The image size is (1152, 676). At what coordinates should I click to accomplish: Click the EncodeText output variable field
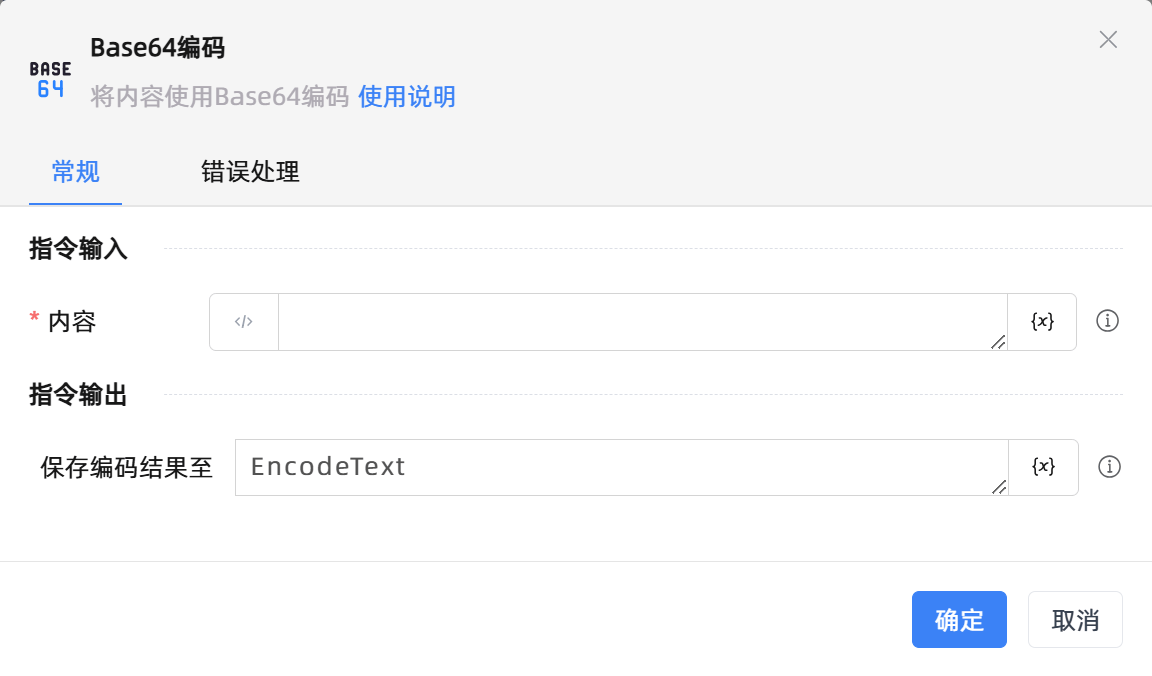(620, 467)
